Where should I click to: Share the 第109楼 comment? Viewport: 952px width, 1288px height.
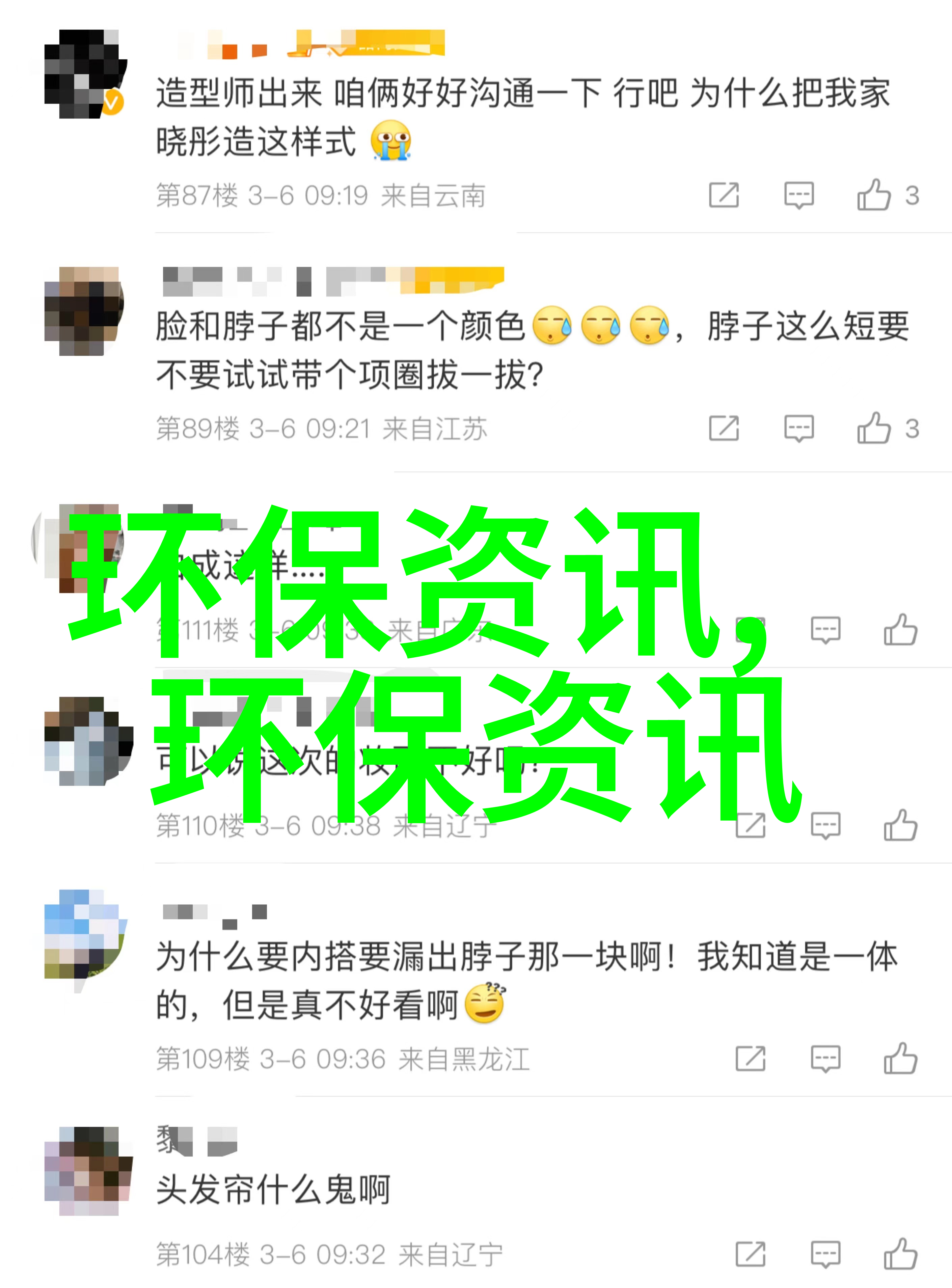[x=750, y=1059]
